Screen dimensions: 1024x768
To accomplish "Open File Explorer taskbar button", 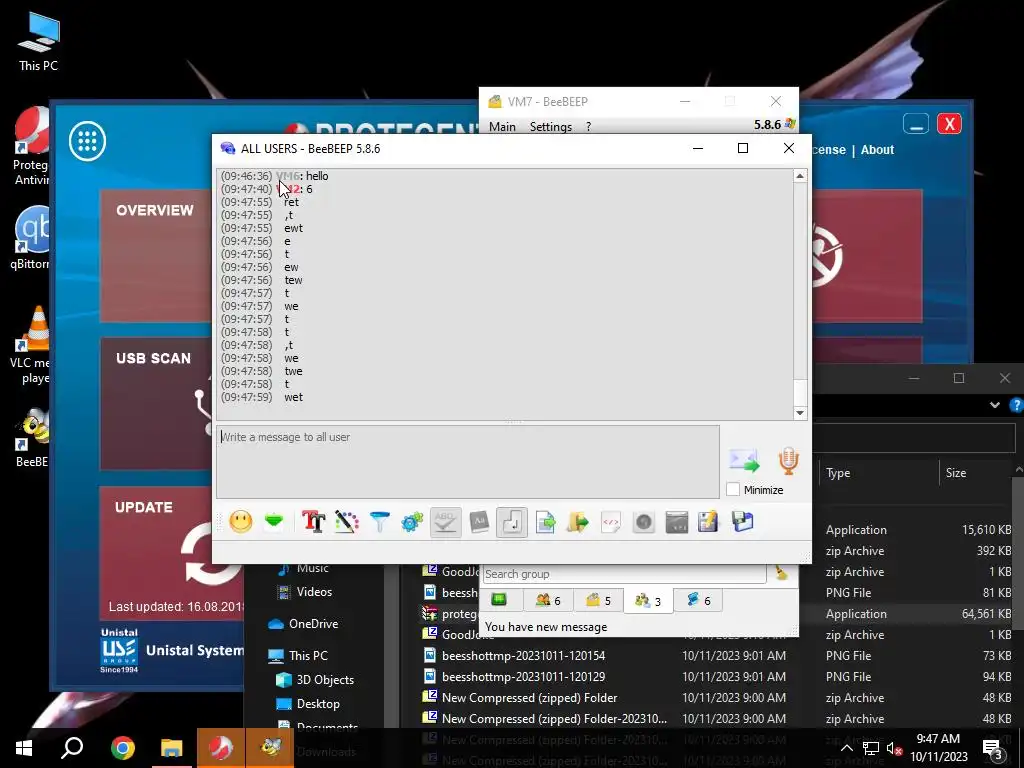I will tap(171, 748).
